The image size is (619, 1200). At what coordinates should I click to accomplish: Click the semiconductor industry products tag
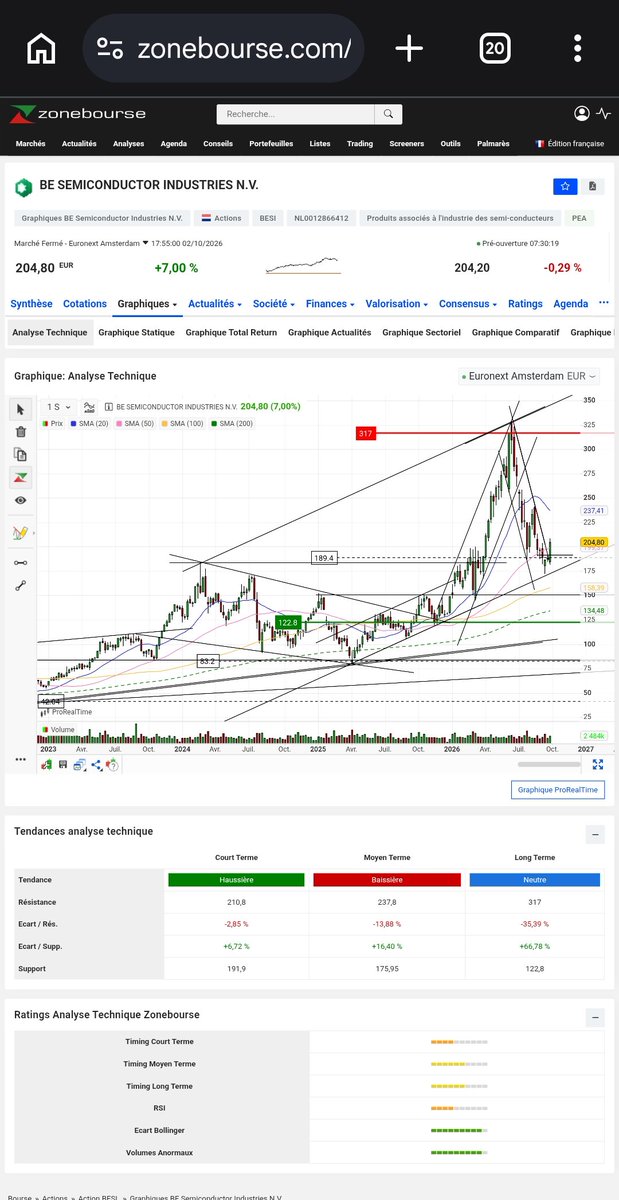click(460, 218)
